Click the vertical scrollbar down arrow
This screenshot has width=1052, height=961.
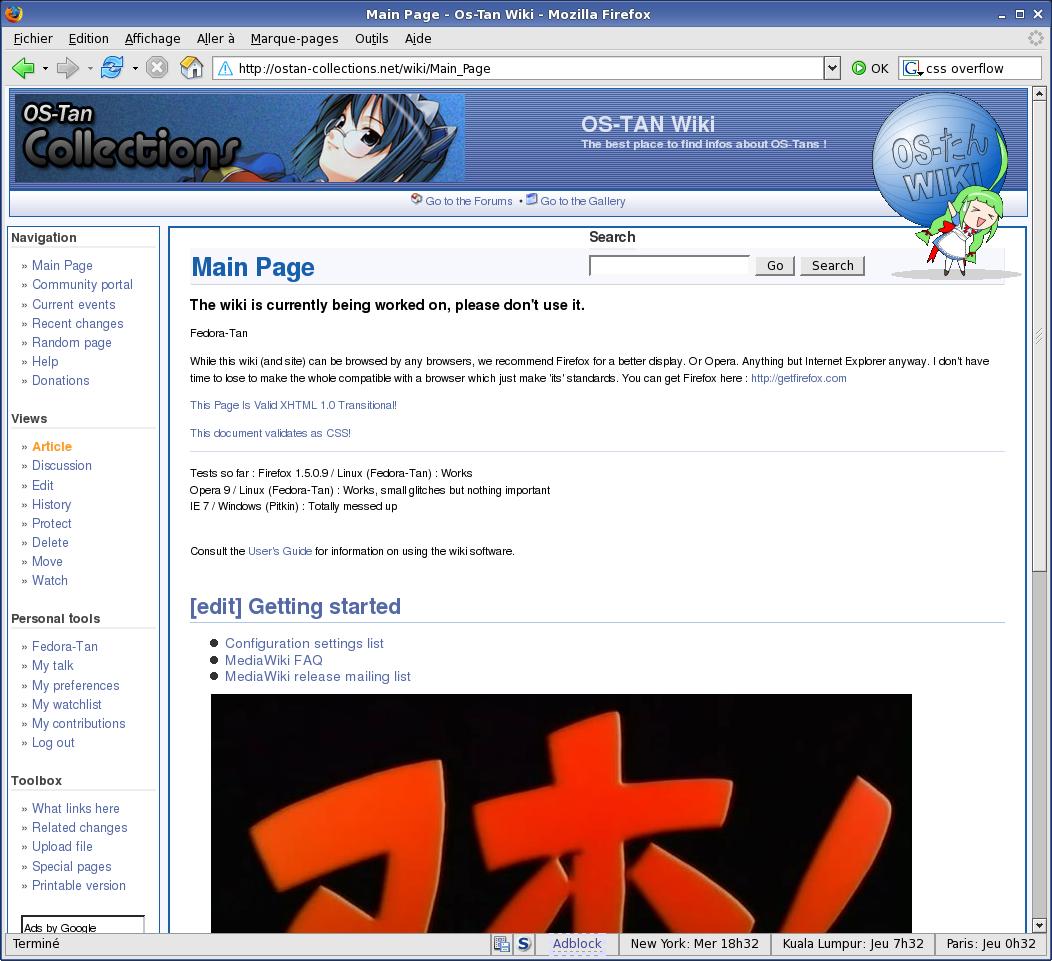(x=1039, y=925)
